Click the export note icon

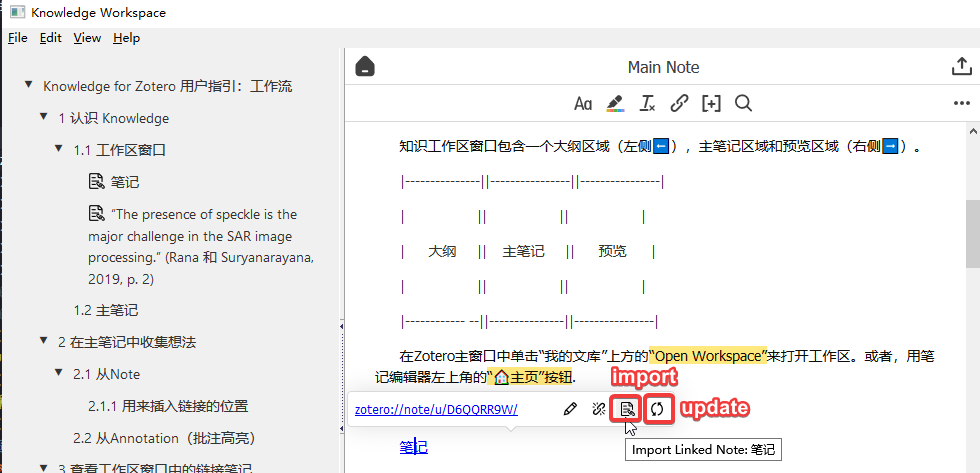coord(960,67)
